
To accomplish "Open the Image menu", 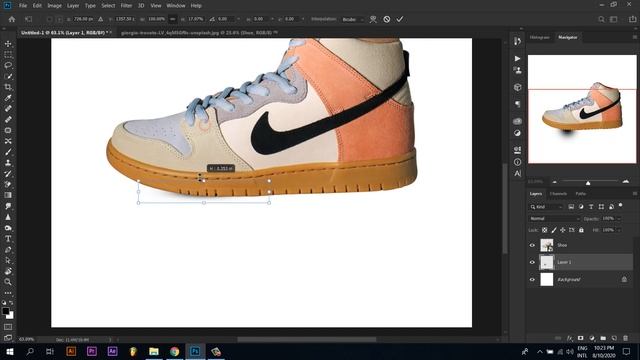I will pos(54,6).
